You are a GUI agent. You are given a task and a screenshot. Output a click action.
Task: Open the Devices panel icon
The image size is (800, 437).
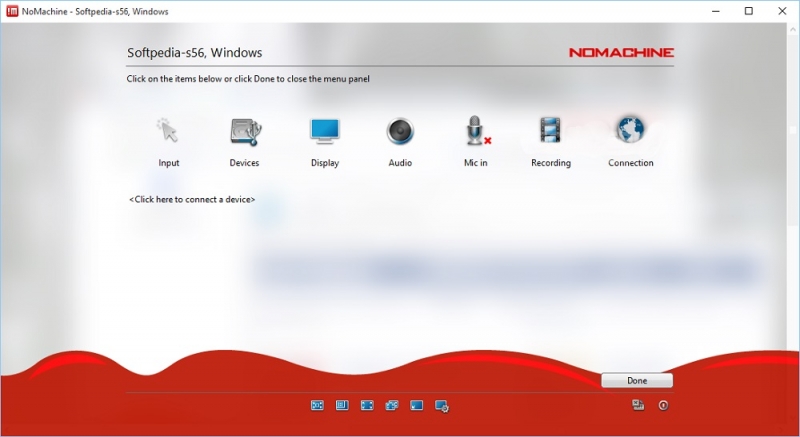(x=245, y=131)
